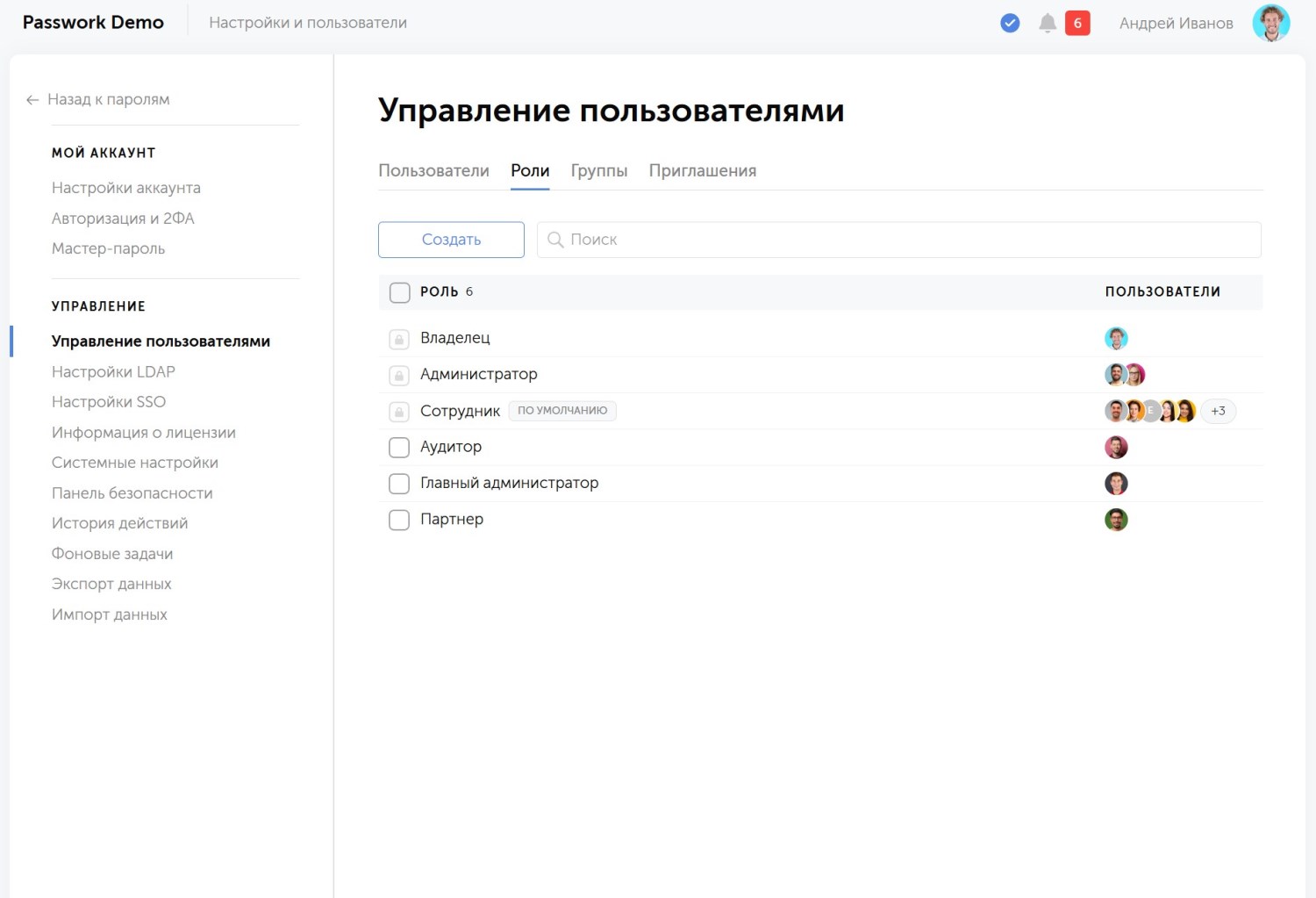Viewport: 1316px width, 898px height.
Task: Focus the Поиск search field
Action: pos(904,240)
